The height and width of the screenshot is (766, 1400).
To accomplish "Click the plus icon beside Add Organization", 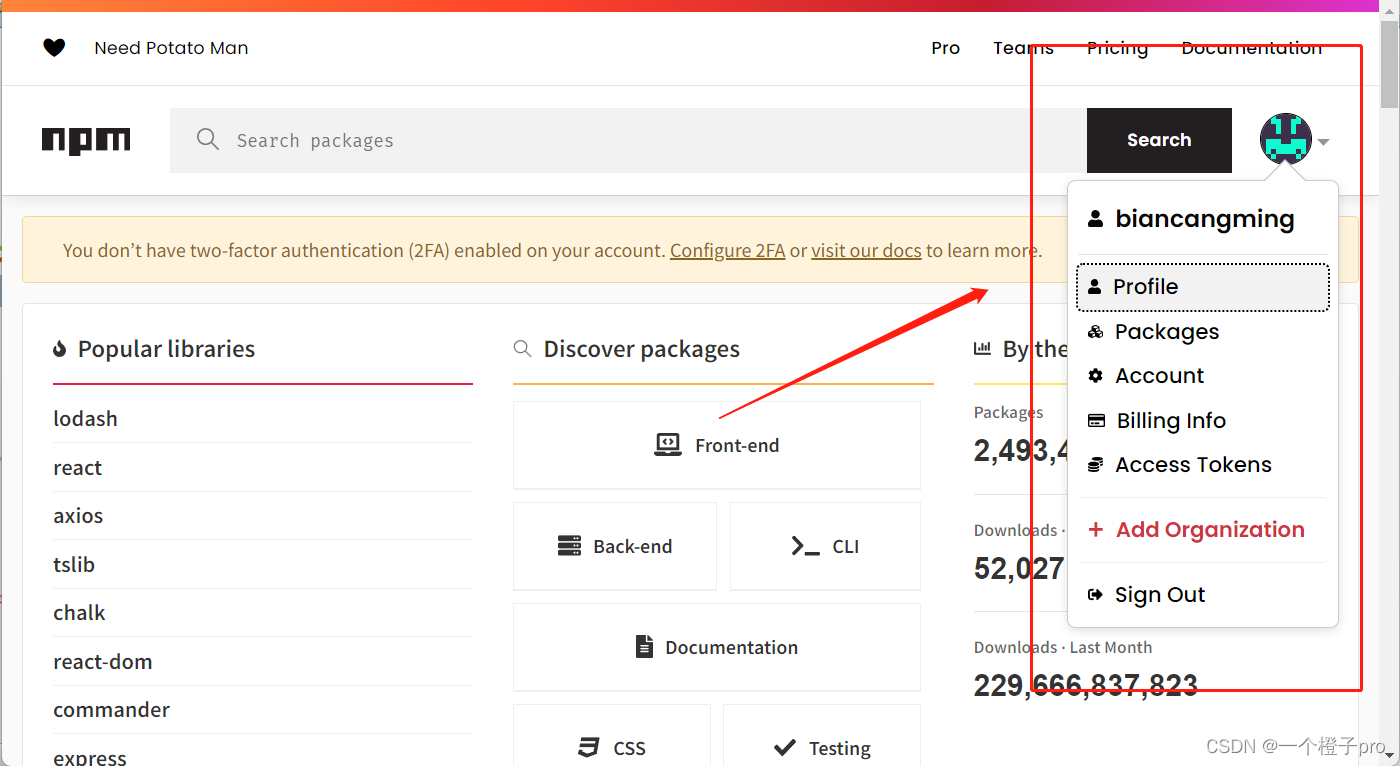I will (x=1095, y=530).
